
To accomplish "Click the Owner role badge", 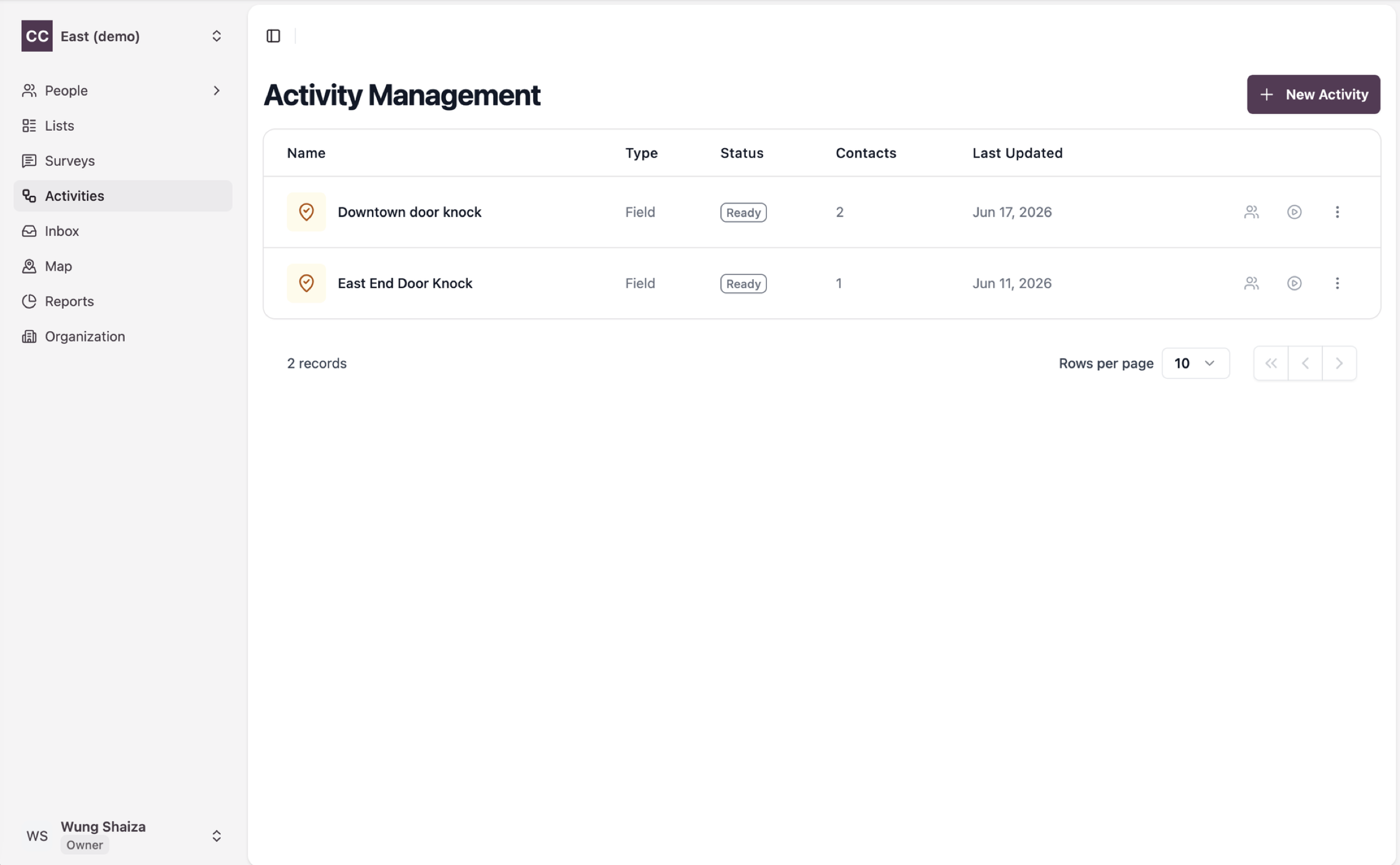I will [84, 845].
